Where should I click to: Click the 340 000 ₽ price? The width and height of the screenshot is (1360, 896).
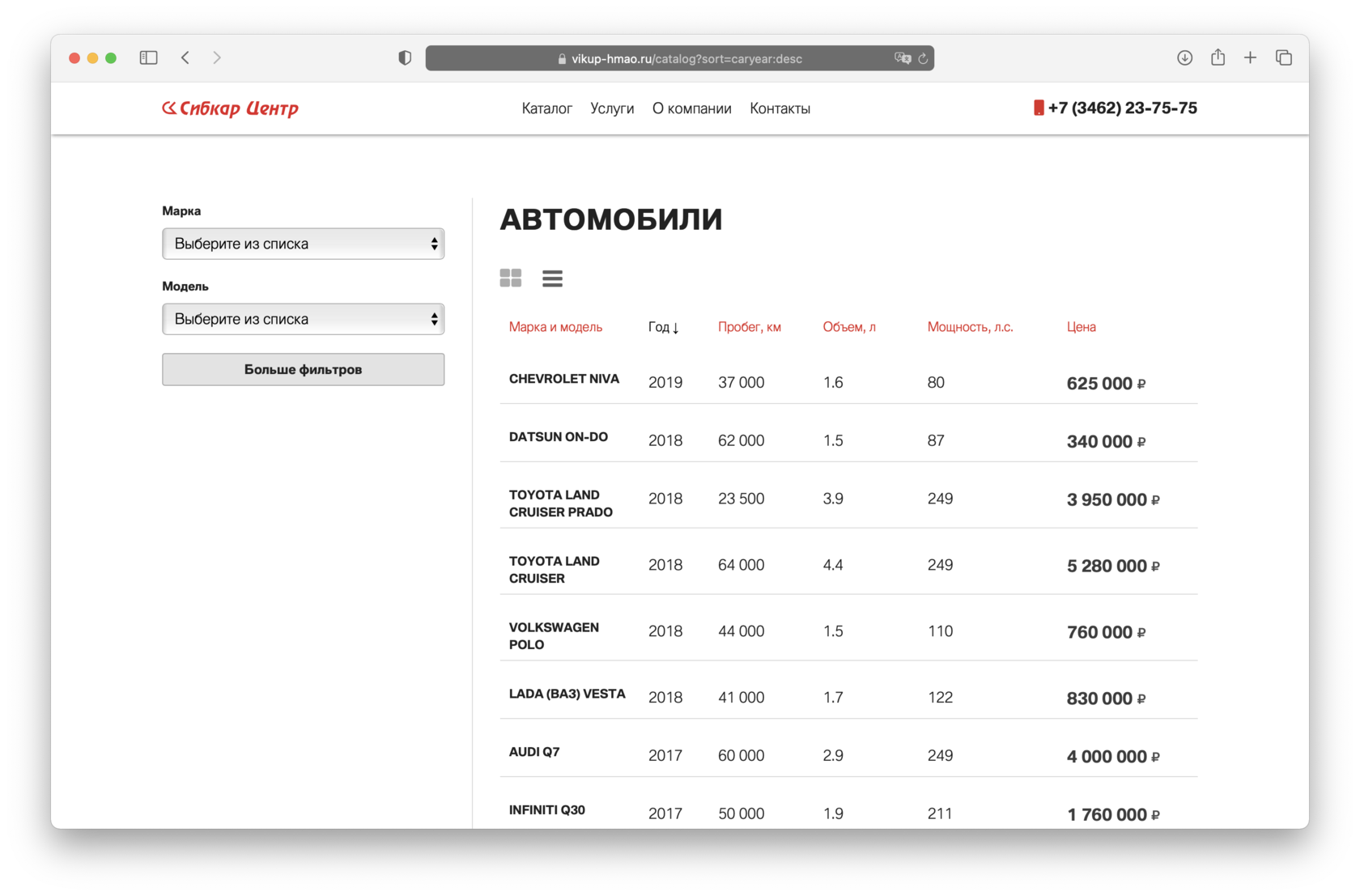[1106, 442]
